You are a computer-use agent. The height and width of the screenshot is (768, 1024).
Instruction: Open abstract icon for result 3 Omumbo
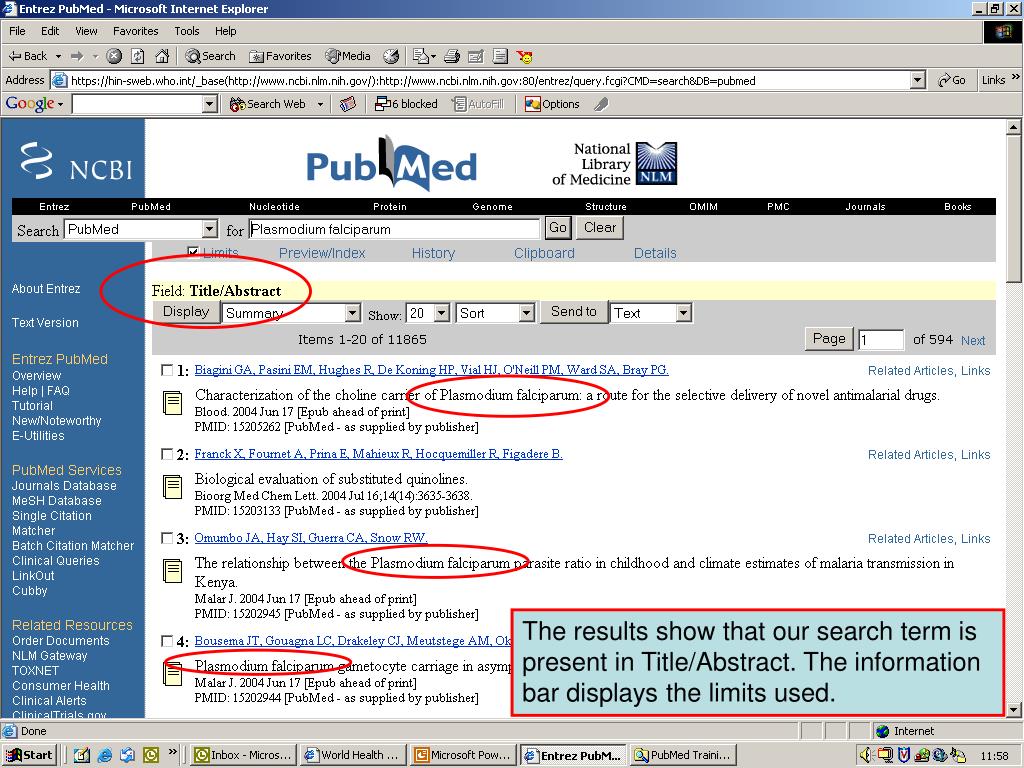tap(172, 571)
